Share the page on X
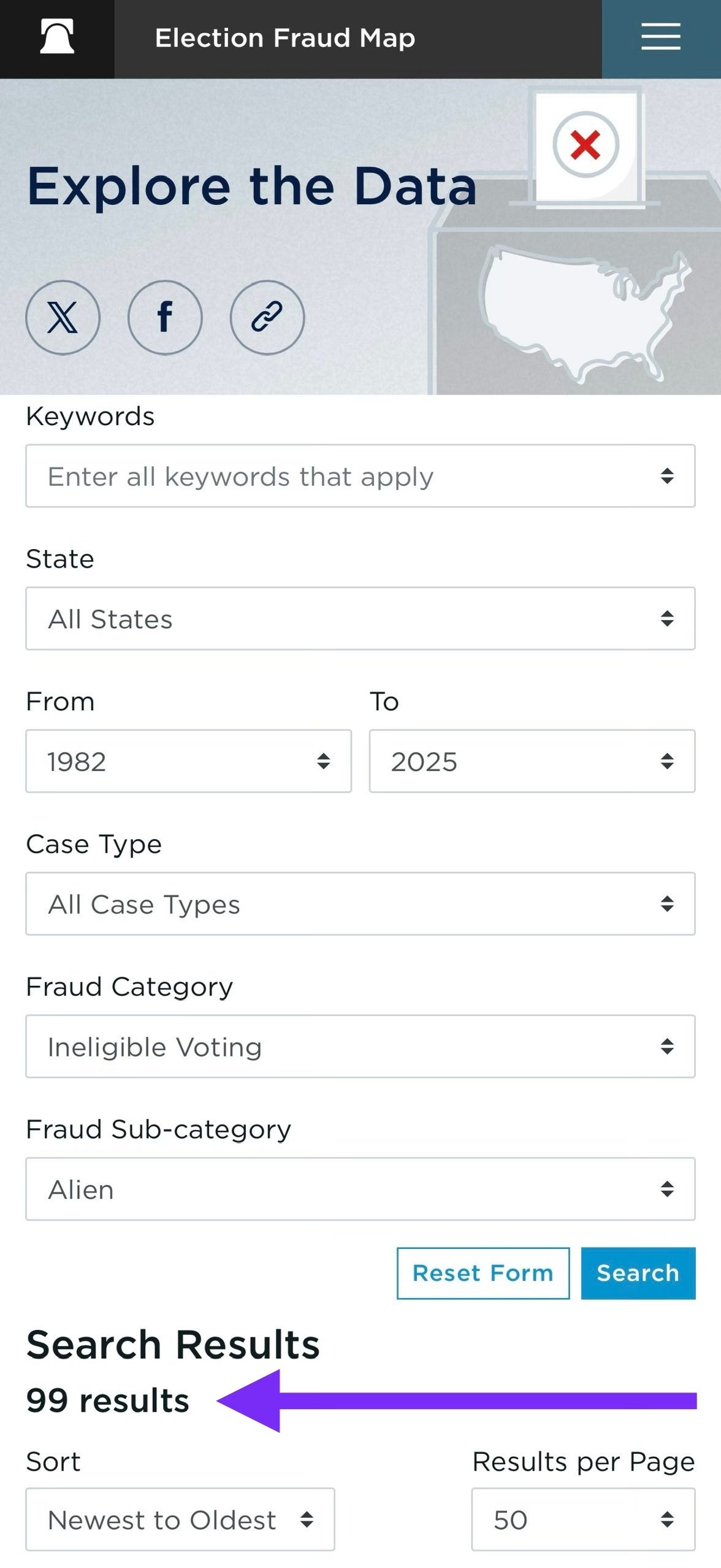The width and height of the screenshot is (721, 1568). click(x=63, y=317)
